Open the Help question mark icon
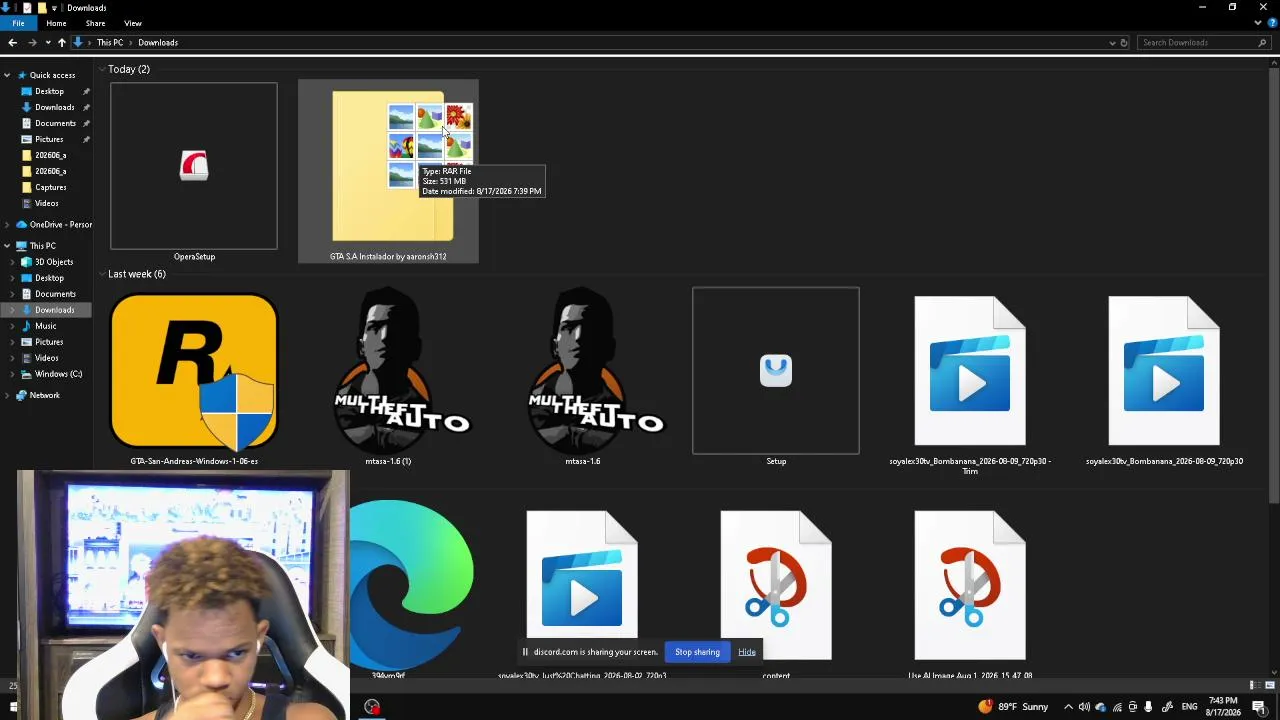This screenshot has width=1280, height=720. point(1271,23)
